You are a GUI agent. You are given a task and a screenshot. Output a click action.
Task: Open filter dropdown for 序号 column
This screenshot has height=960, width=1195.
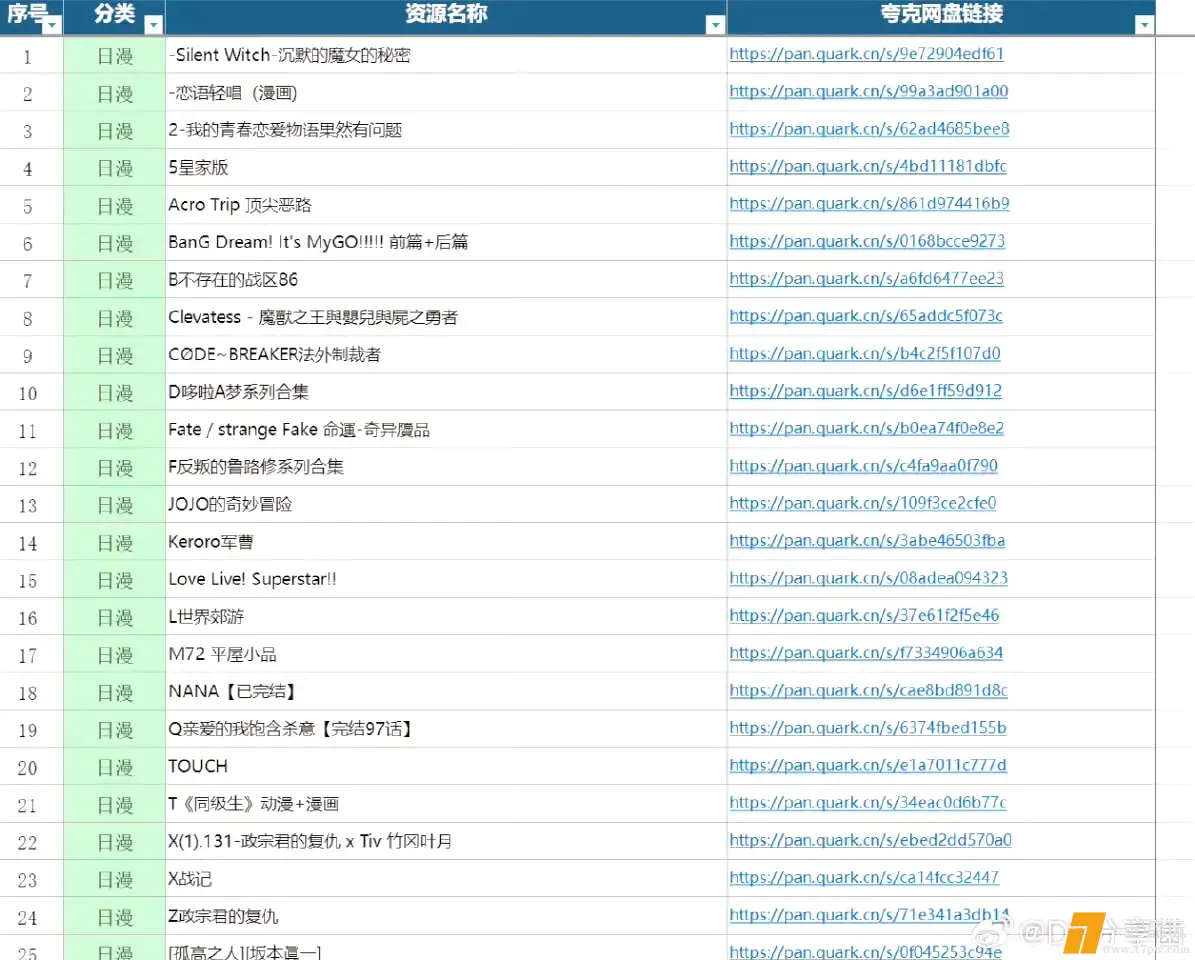tap(51, 26)
